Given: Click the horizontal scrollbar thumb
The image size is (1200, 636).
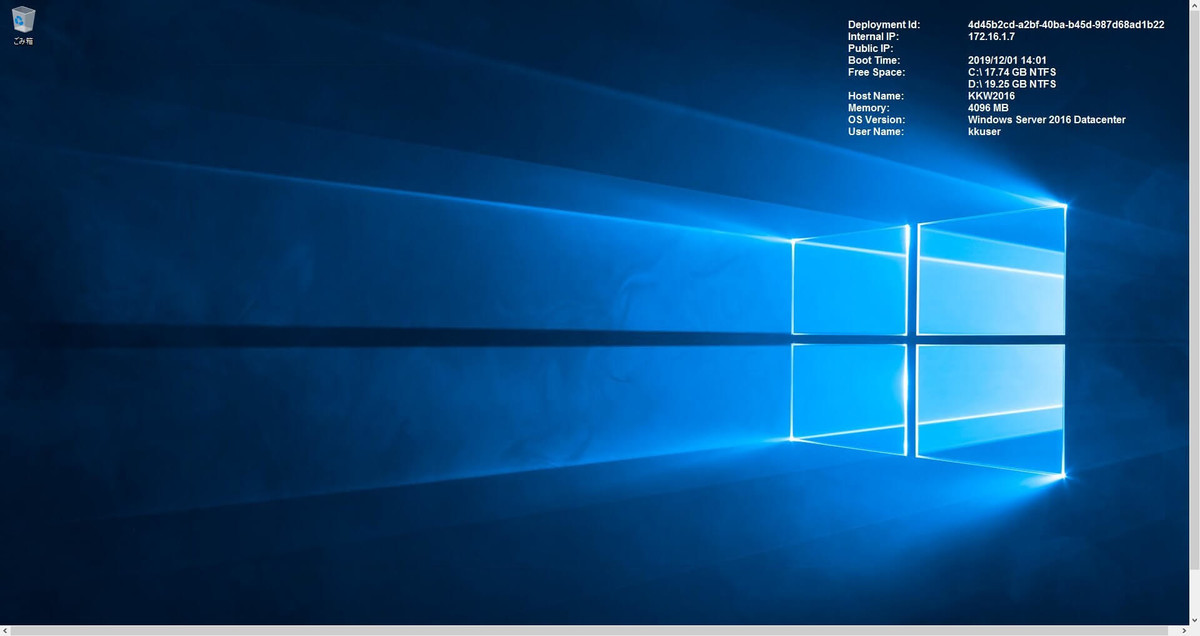Looking at the screenshot, I should pos(590,631).
